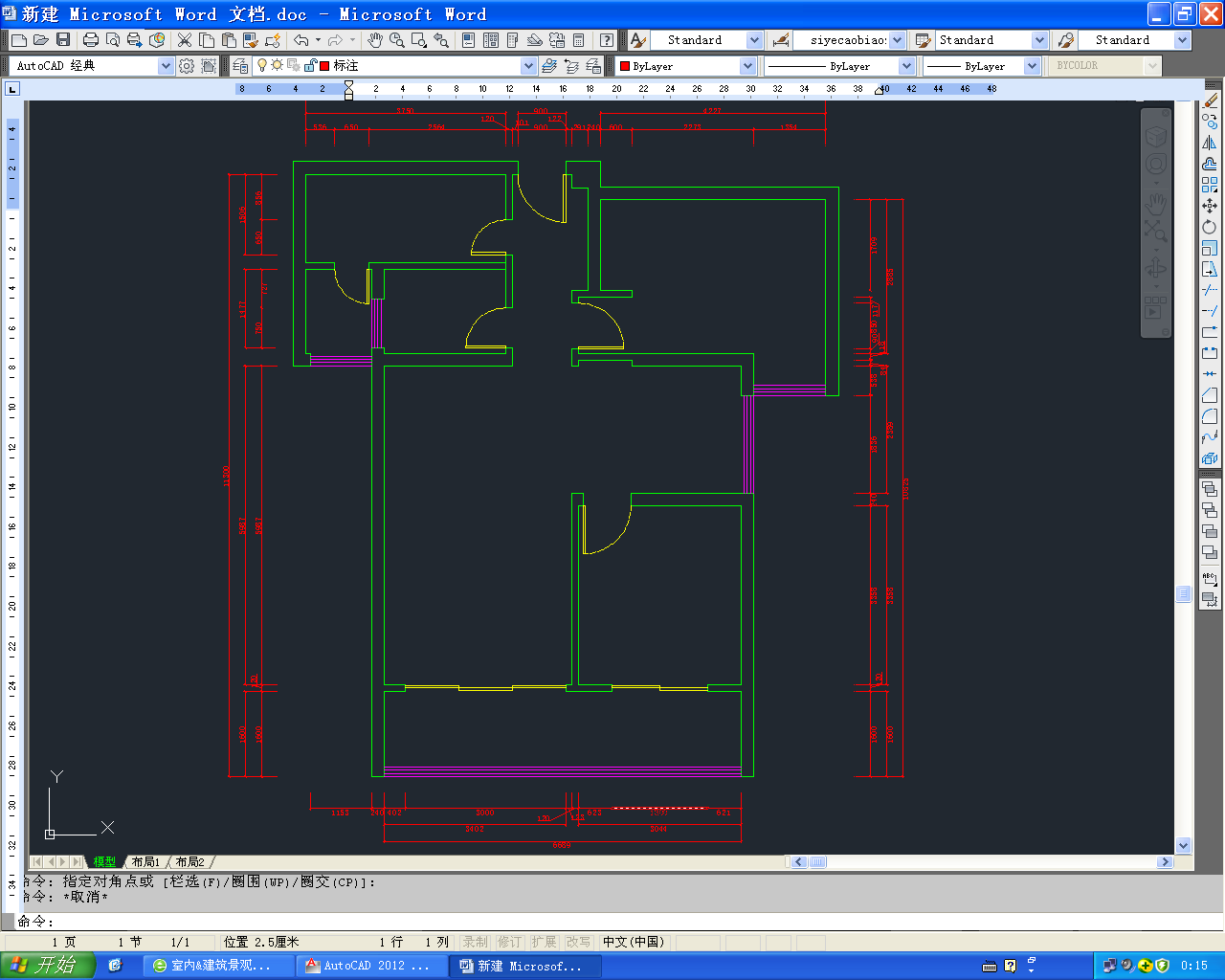Click the Print (plot) icon

pos(91,40)
